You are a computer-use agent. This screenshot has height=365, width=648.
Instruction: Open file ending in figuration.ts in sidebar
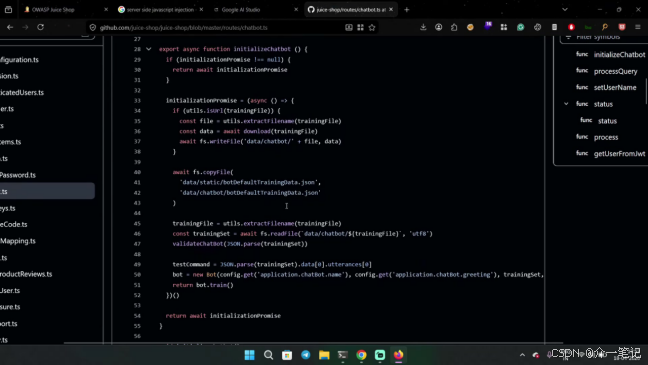(x=19, y=60)
